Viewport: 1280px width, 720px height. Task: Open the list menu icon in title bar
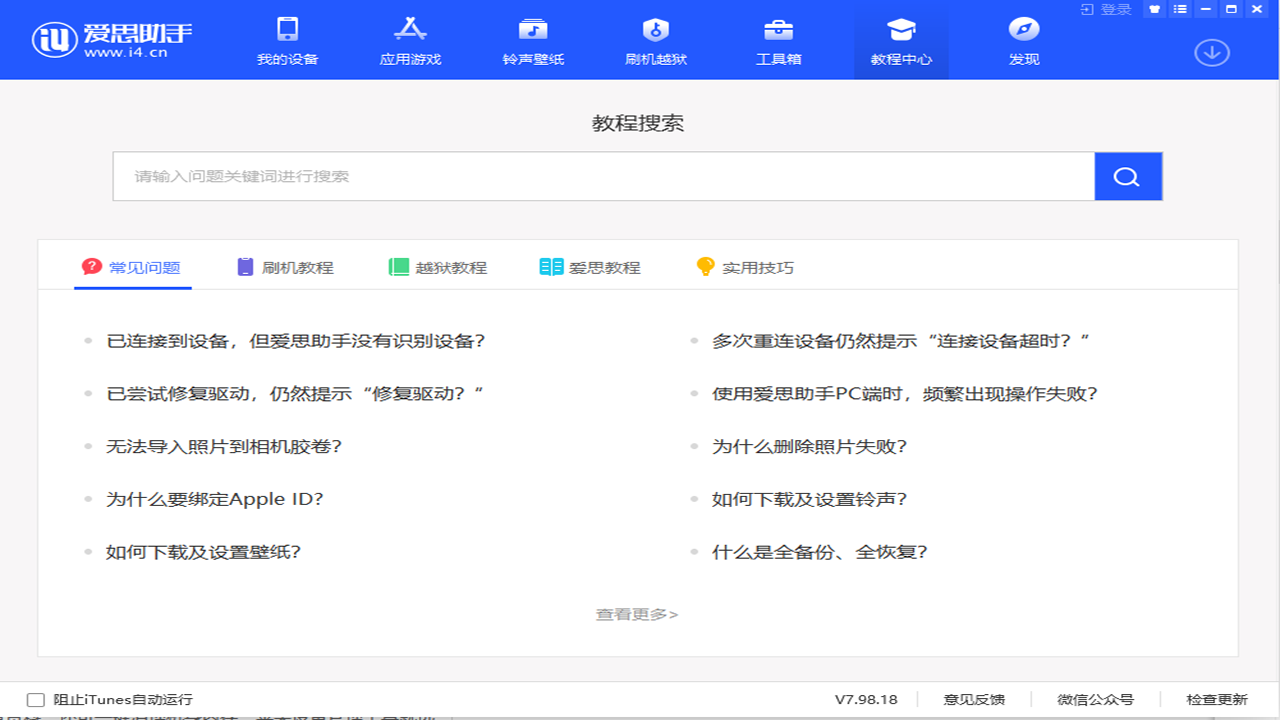point(1181,9)
